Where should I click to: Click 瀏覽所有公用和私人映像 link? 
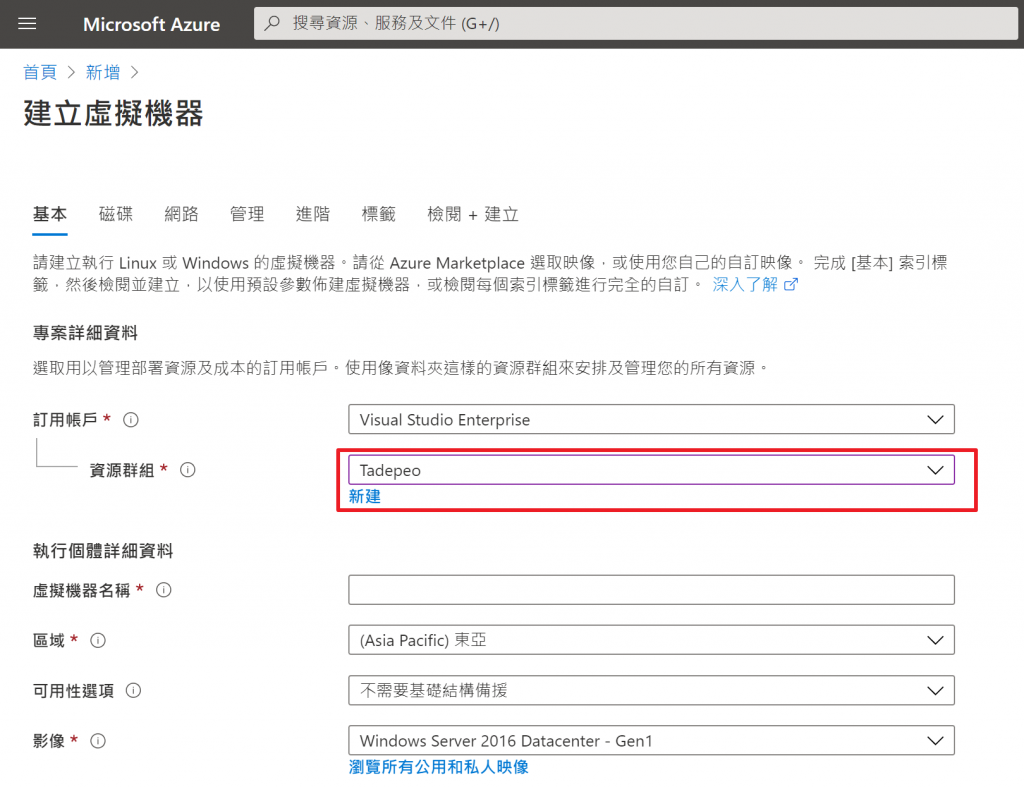pyautogui.click(x=438, y=767)
